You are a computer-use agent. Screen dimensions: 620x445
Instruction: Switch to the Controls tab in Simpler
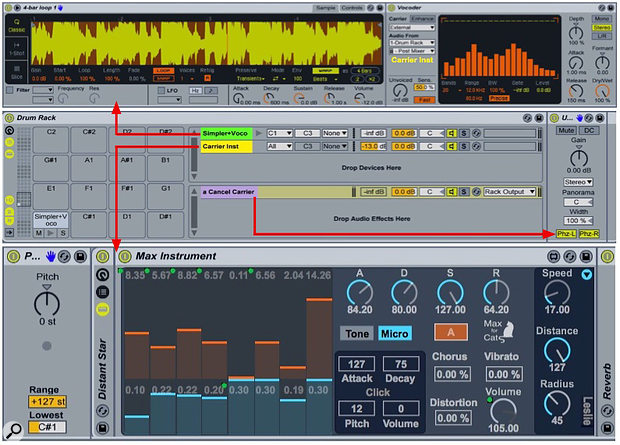pyautogui.click(x=352, y=8)
